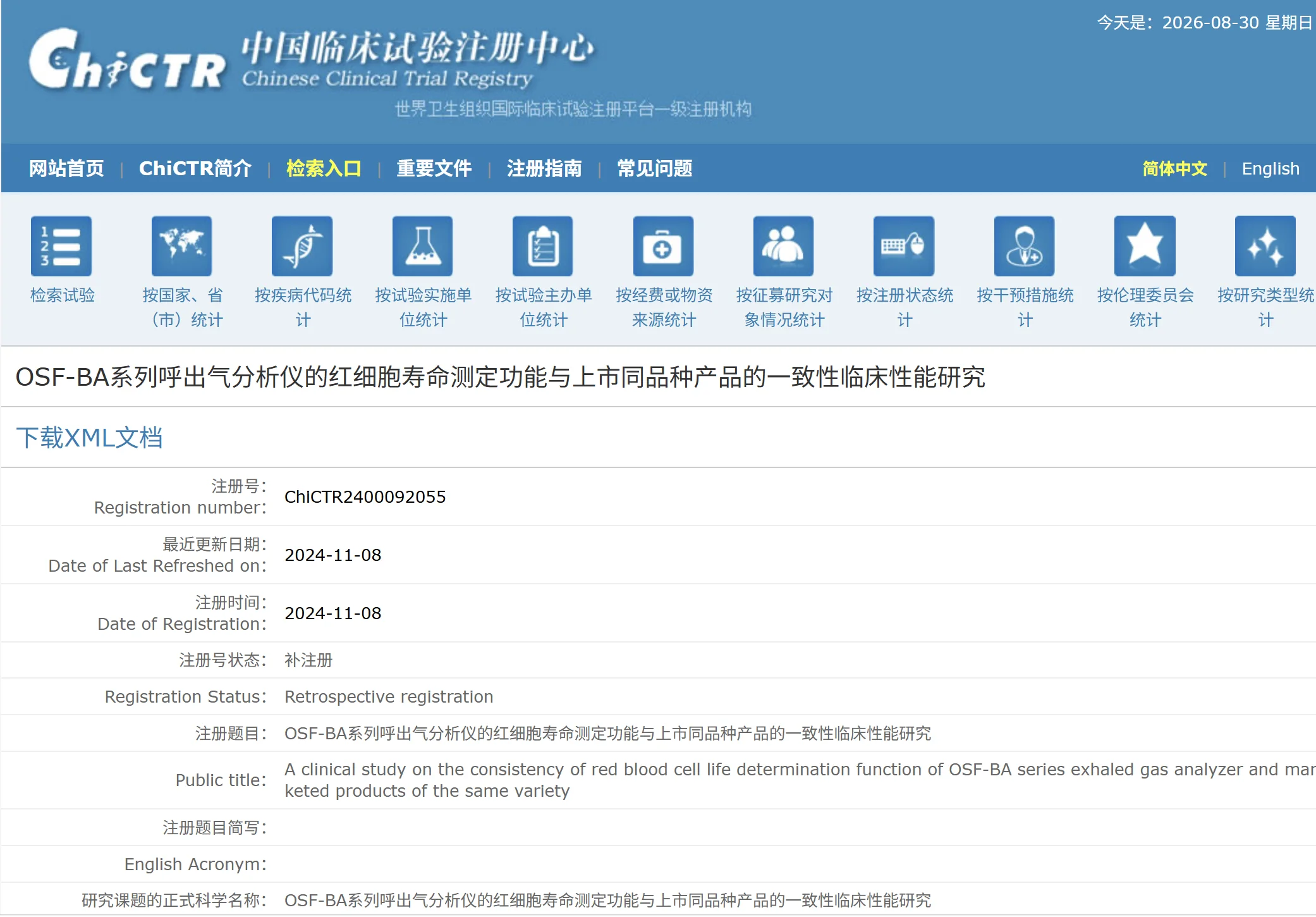Open the star ethics committee icon

click(1145, 246)
